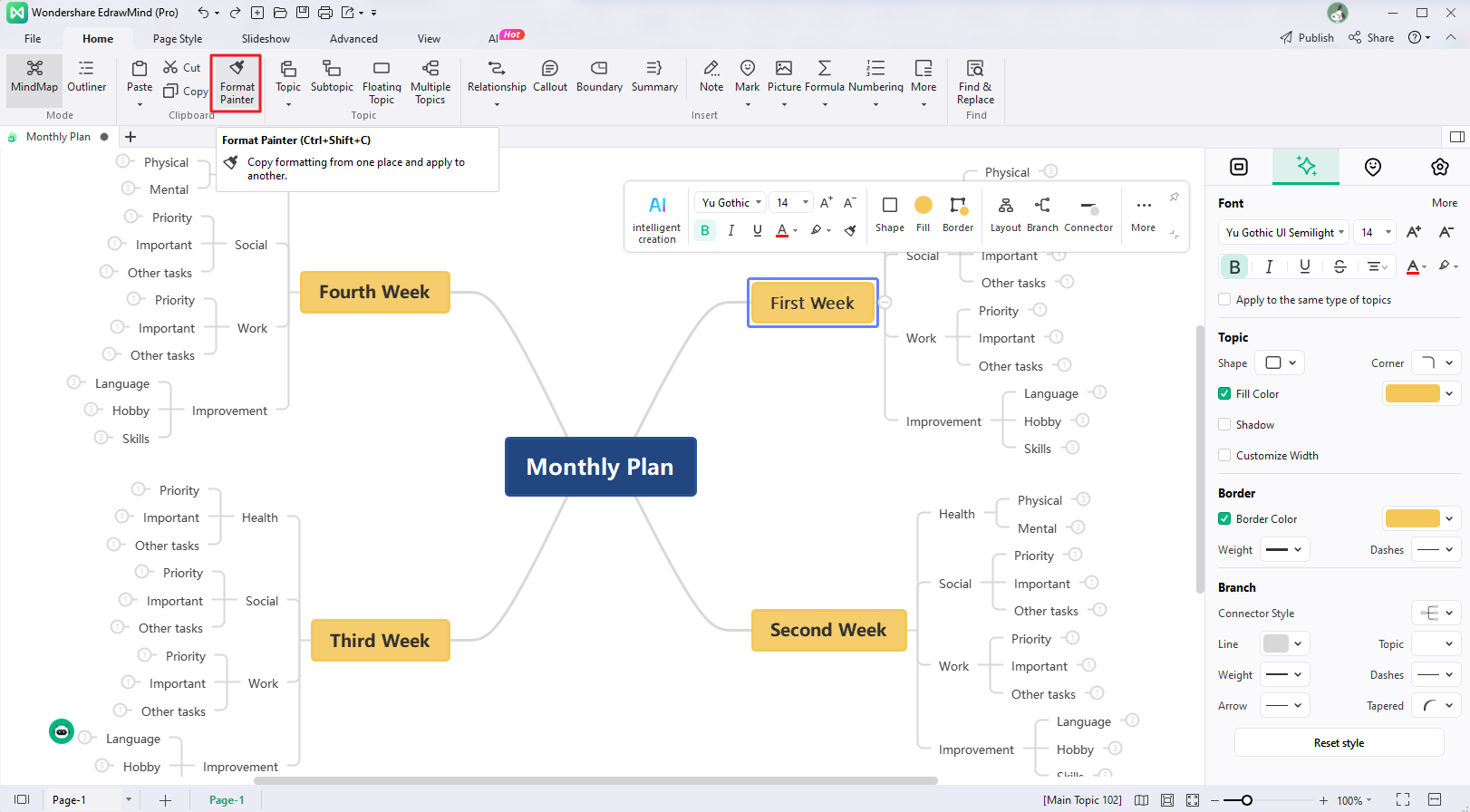Click strikethrough in the Font panel
The height and width of the screenshot is (812, 1470).
coord(1339,266)
